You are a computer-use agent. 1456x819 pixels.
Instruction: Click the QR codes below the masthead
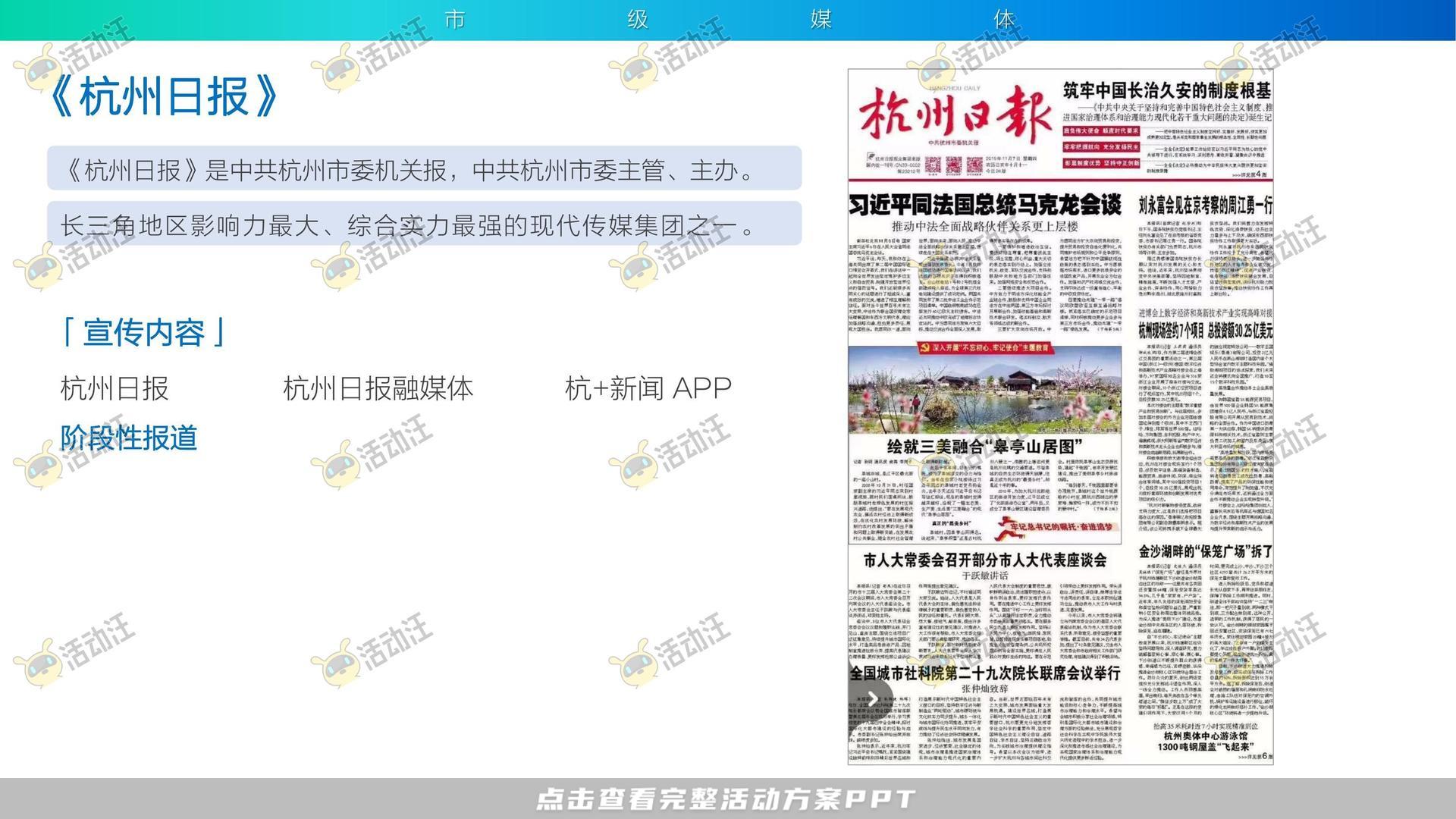[952, 165]
